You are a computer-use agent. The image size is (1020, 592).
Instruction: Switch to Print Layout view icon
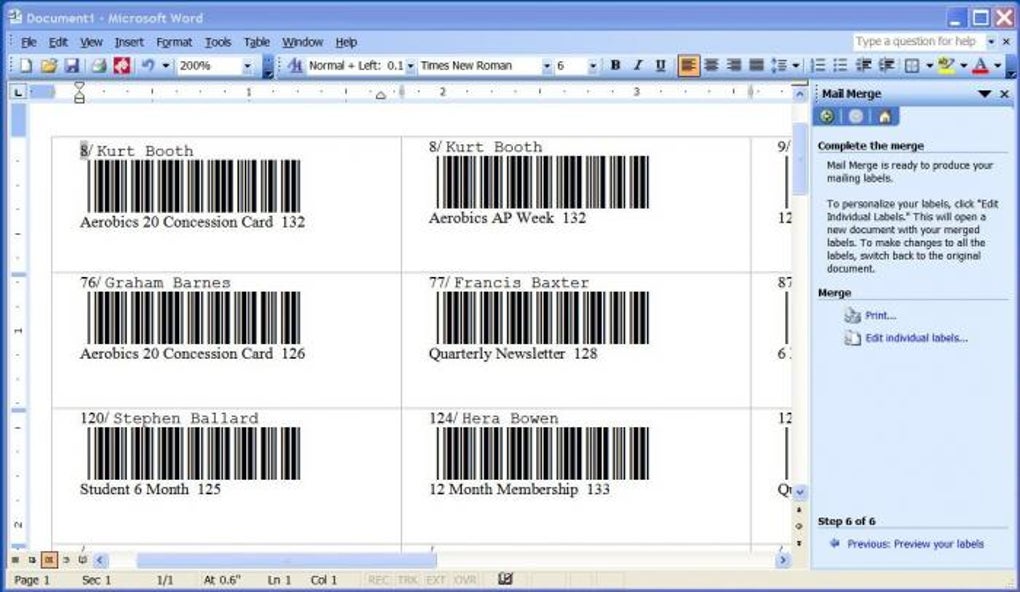49,559
